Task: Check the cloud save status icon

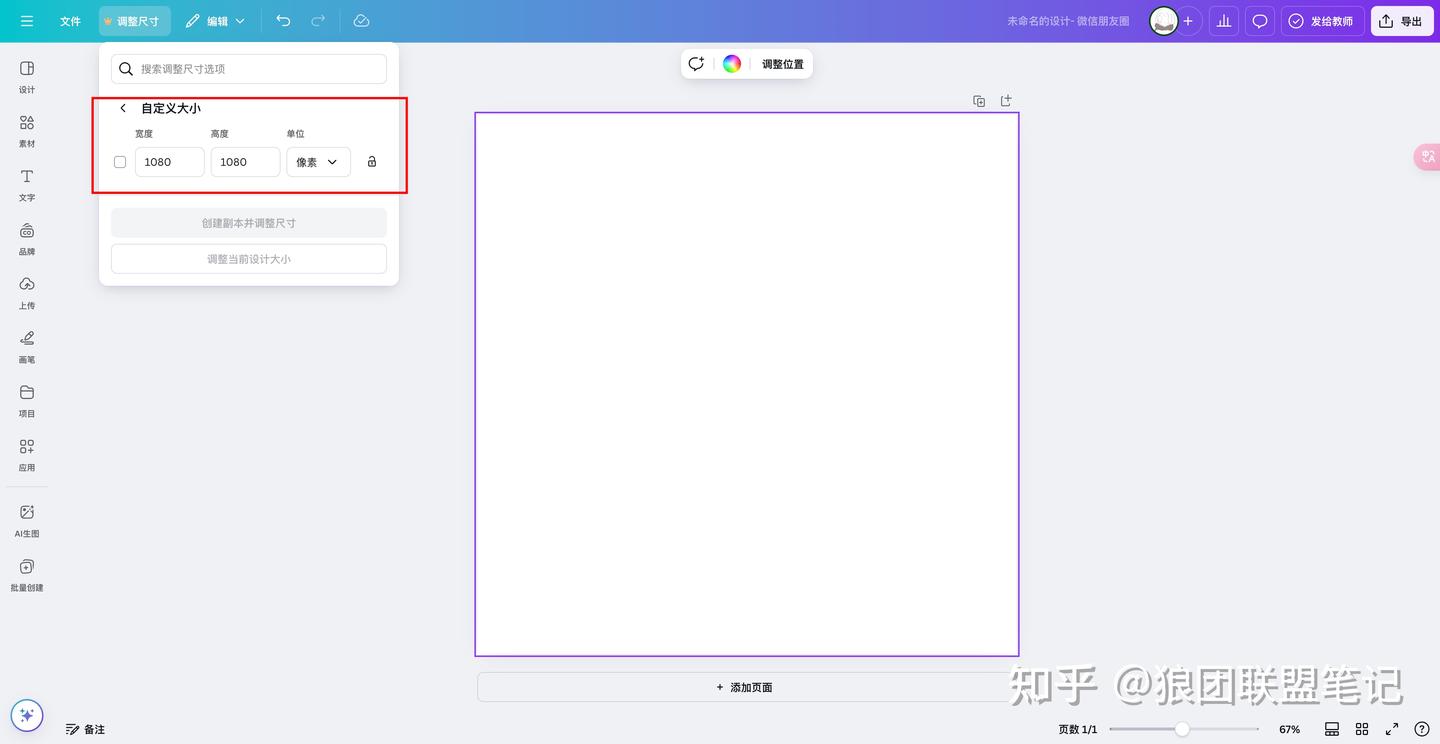Action: pos(362,21)
